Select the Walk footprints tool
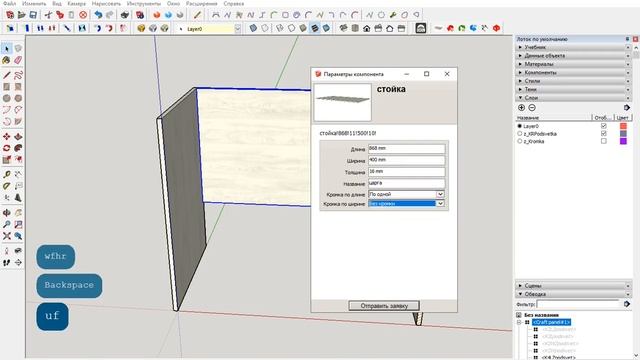 [x=7, y=262]
